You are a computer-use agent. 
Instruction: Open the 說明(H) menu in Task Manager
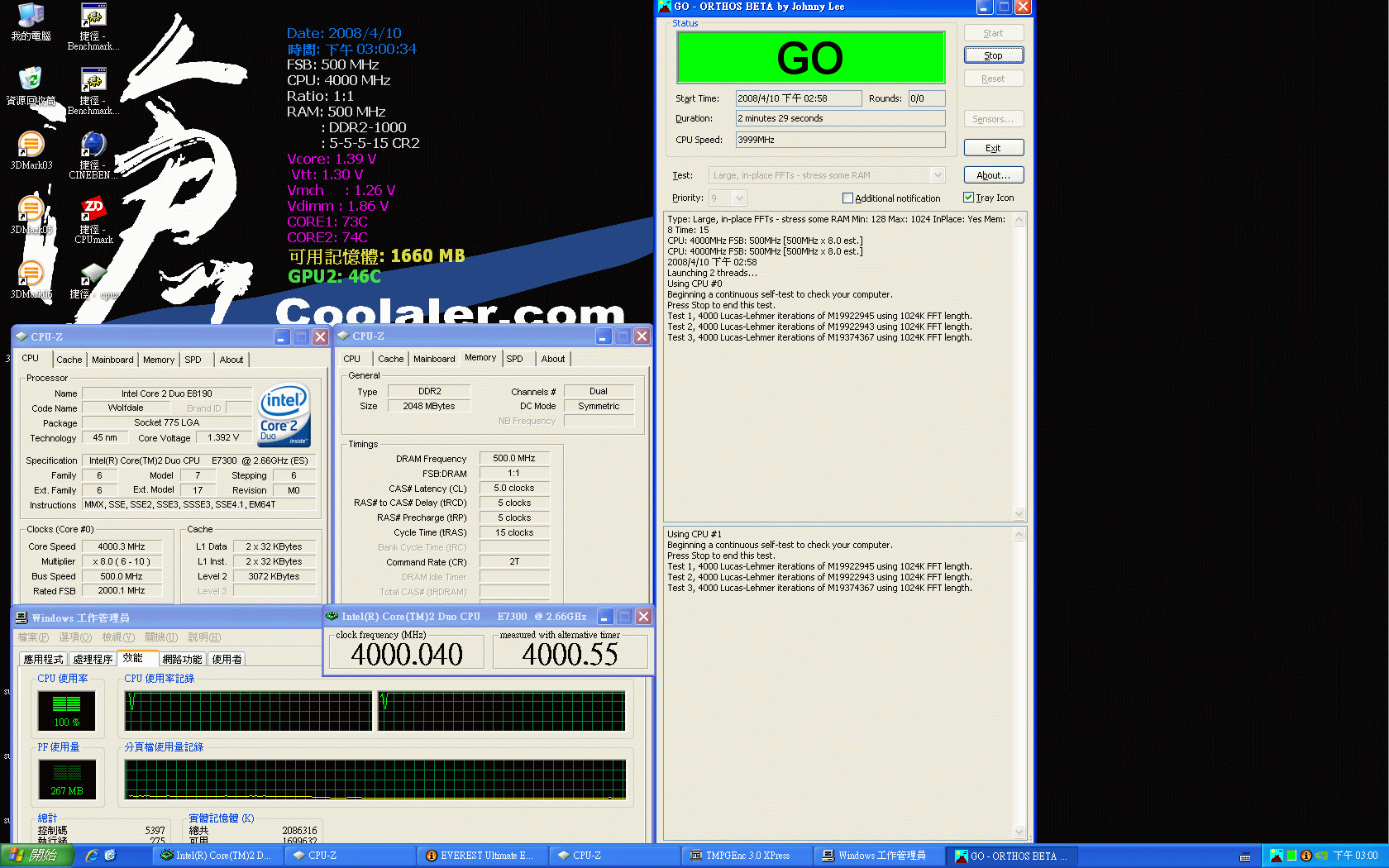click(204, 637)
